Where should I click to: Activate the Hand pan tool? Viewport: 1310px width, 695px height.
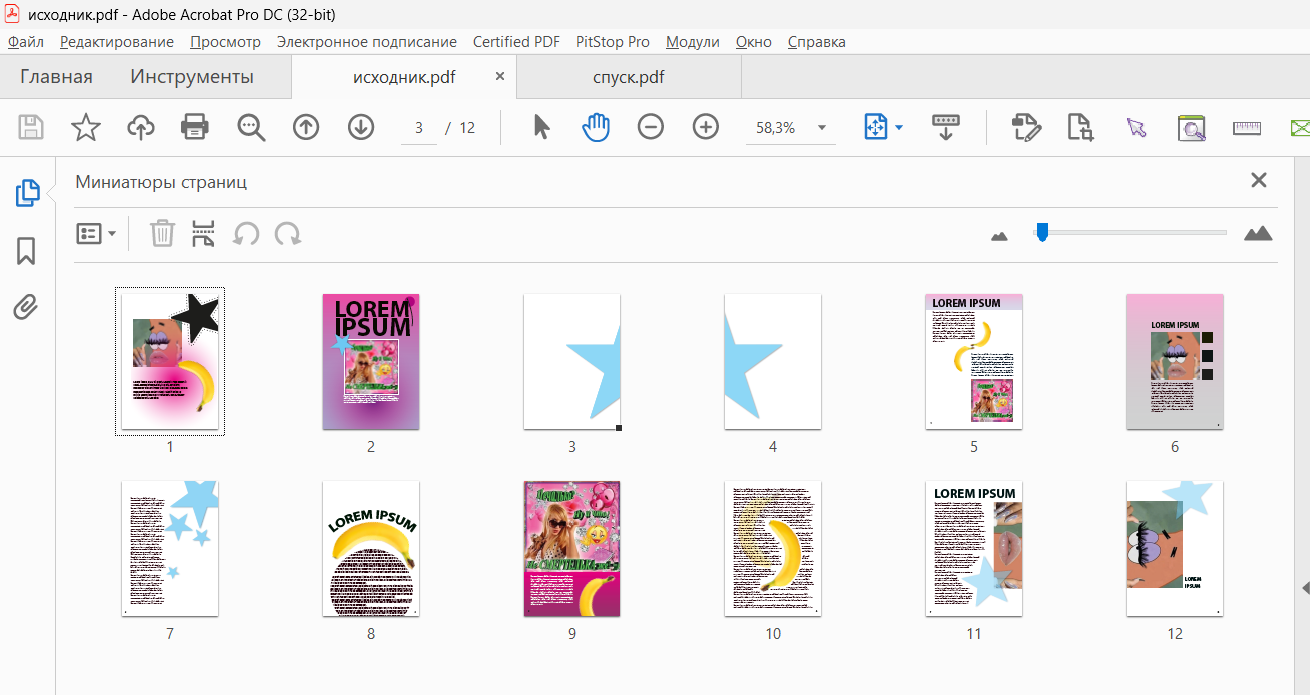[596, 127]
